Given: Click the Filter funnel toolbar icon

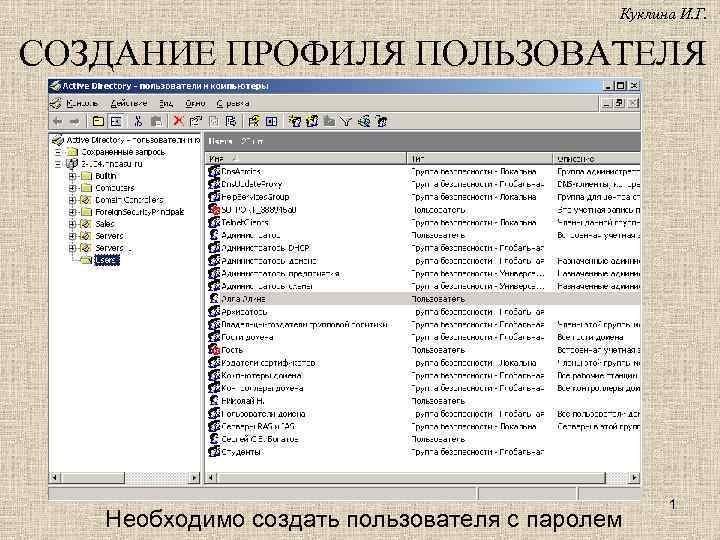Looking at the screenshot, I should [x=346, y=121].
